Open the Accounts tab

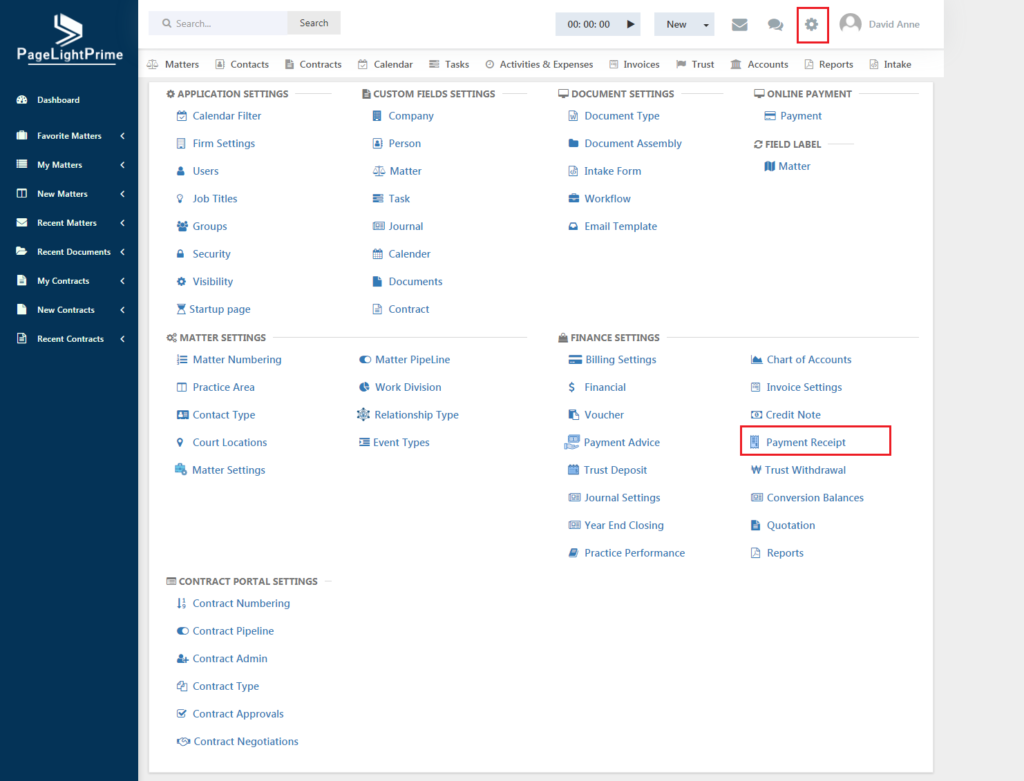click(x=759, y=64)
